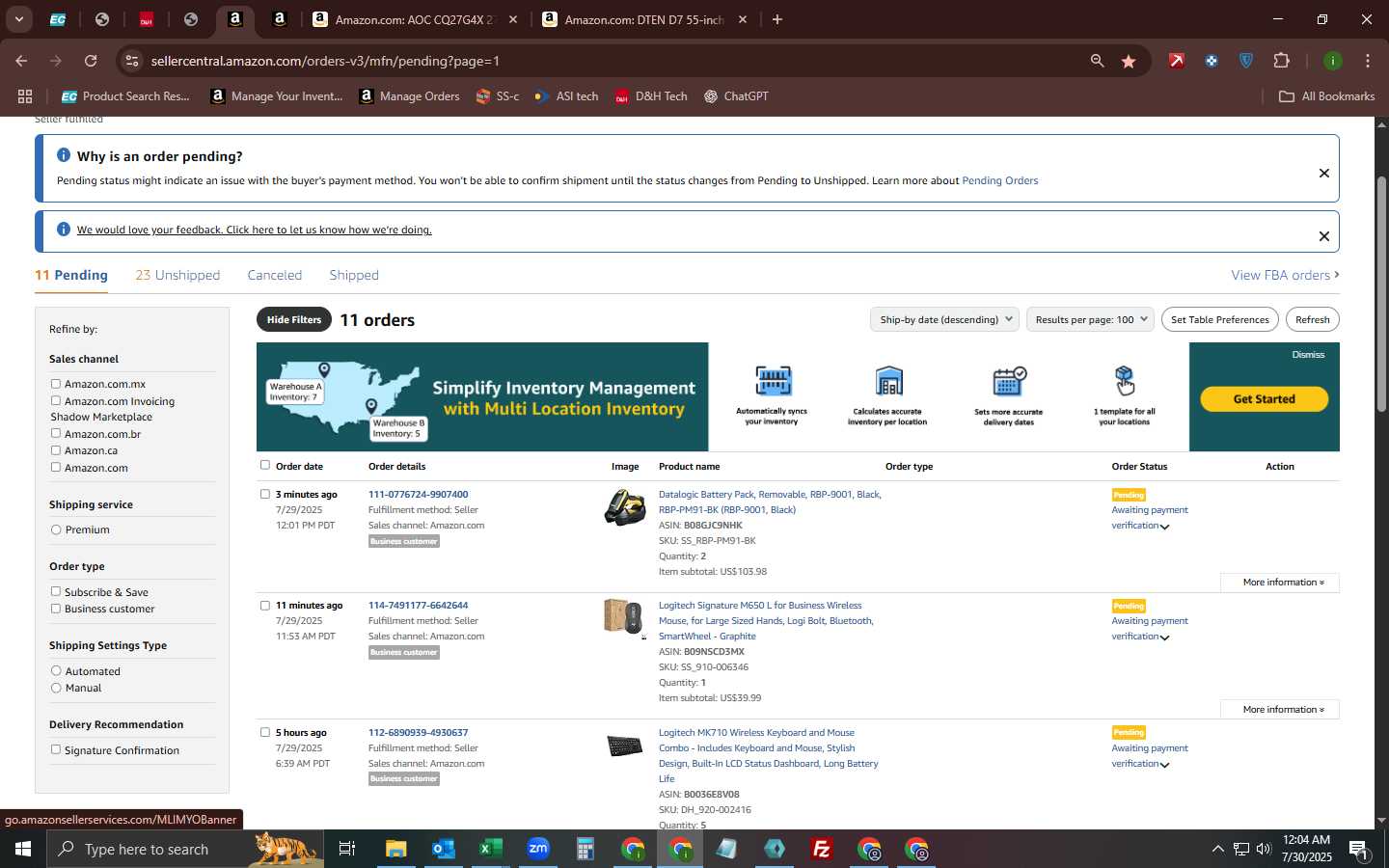Tick the Amazon.com sales channel checkbox
Screen dimensions: 1389x868
[x=56, y=468]
